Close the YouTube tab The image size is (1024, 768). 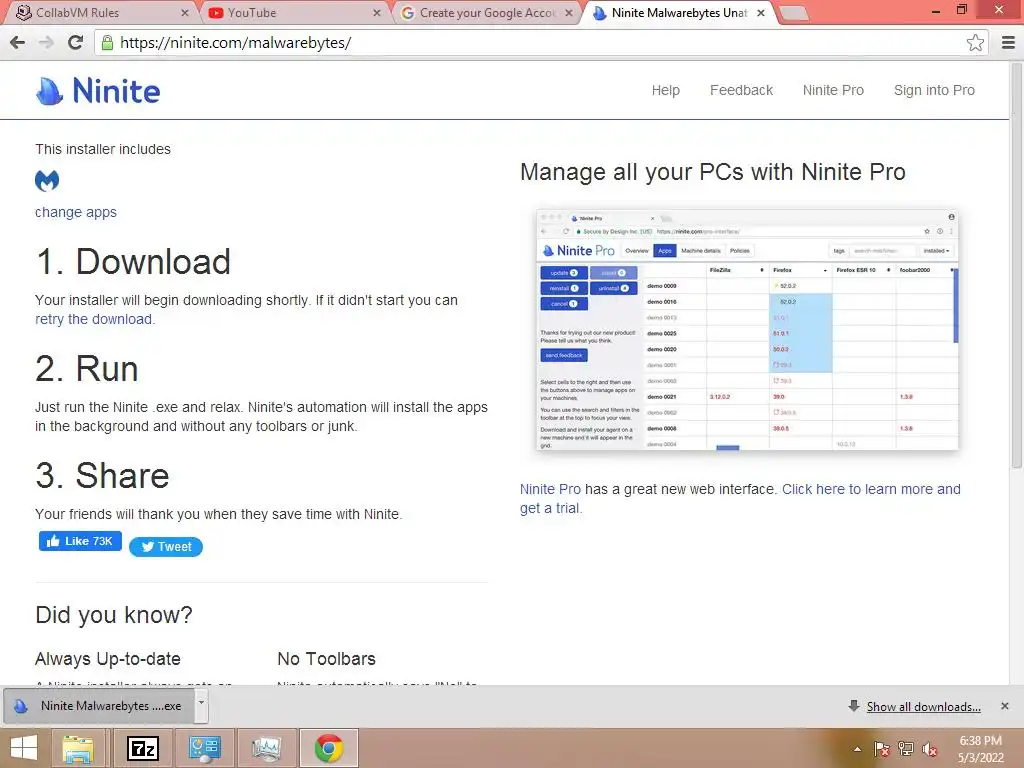pyautogui.click(x=377, y=13)
